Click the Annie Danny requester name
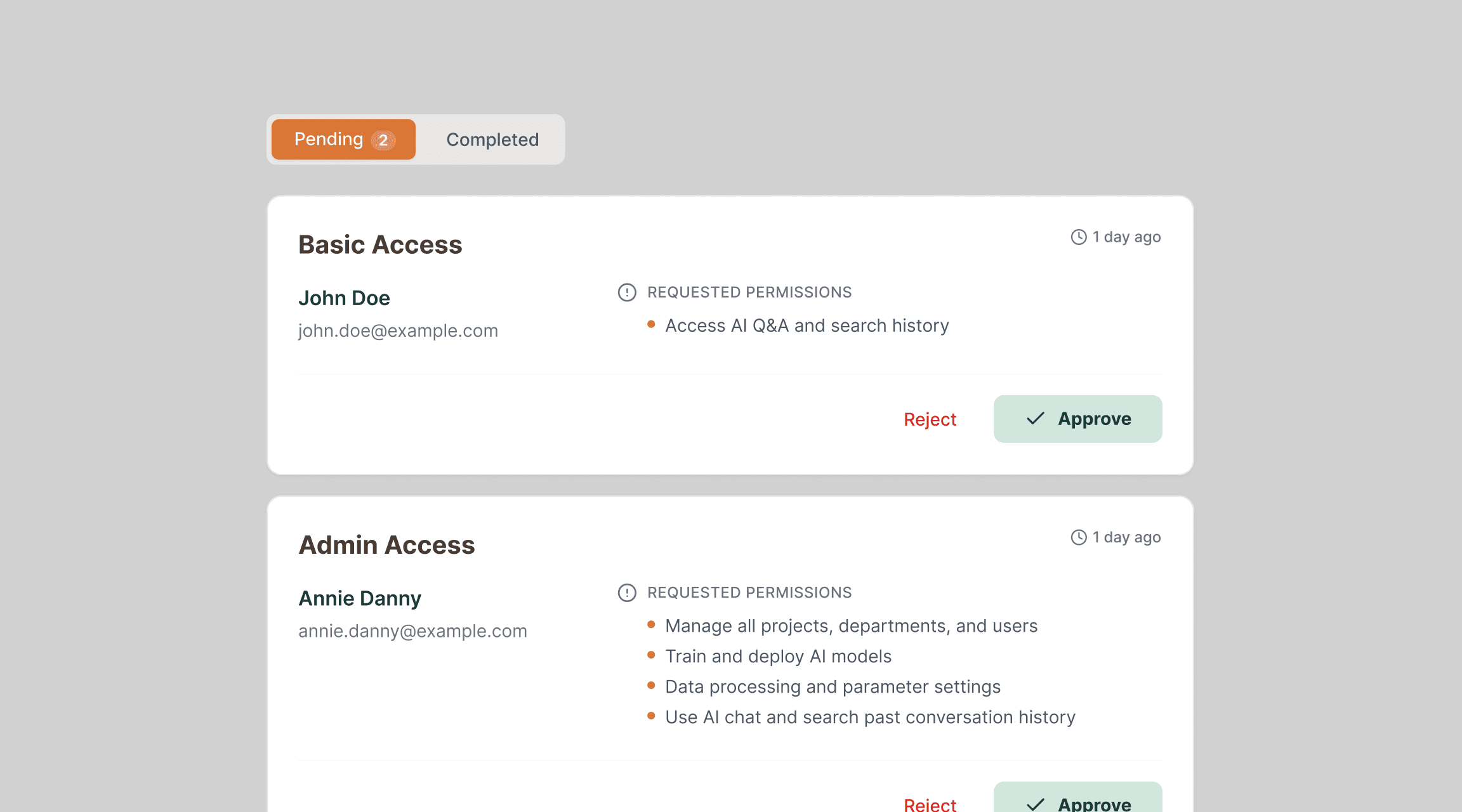This screenshot has height=812, width=1462. click(x=360, y=598)
